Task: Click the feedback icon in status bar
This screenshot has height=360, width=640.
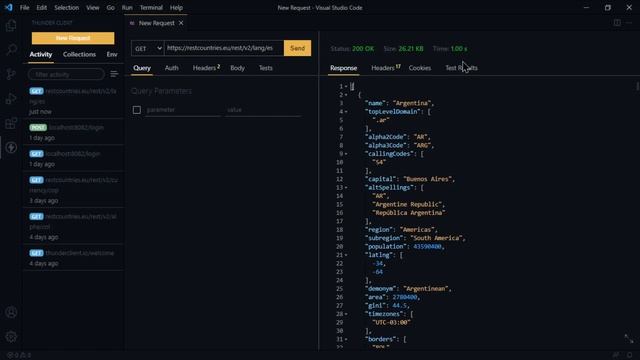Action: tap(616, 355)
